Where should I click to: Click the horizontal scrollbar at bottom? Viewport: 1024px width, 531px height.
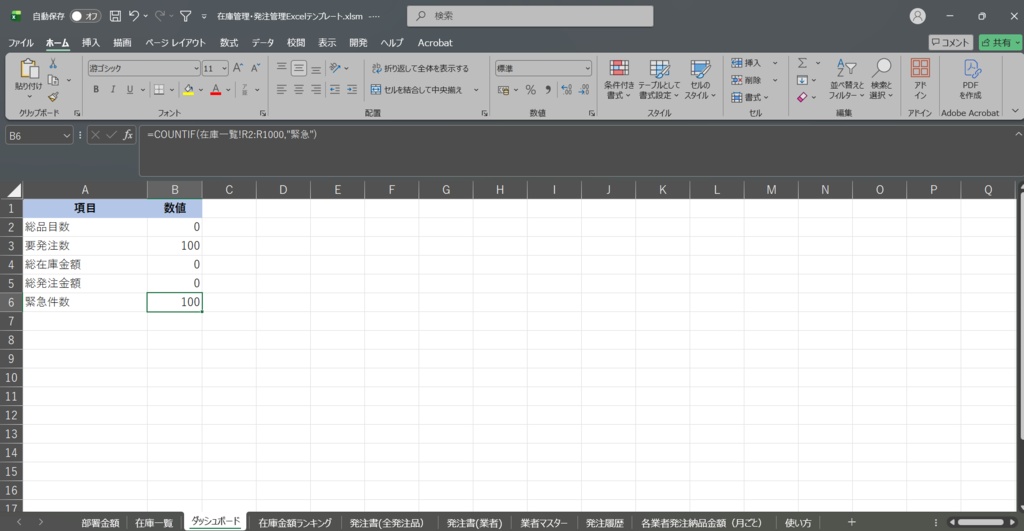982,522
